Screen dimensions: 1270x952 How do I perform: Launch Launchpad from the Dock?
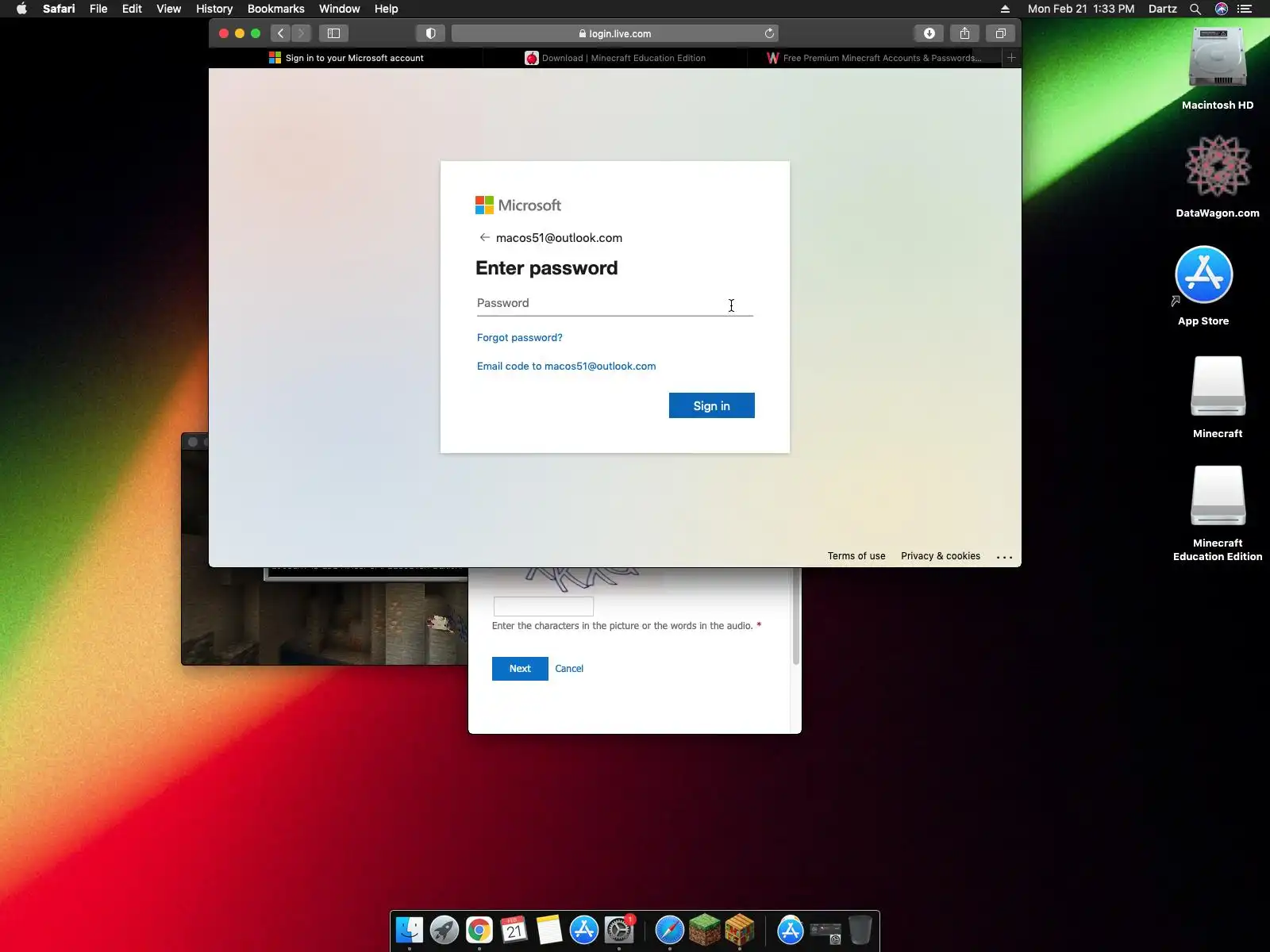[444, 930]
